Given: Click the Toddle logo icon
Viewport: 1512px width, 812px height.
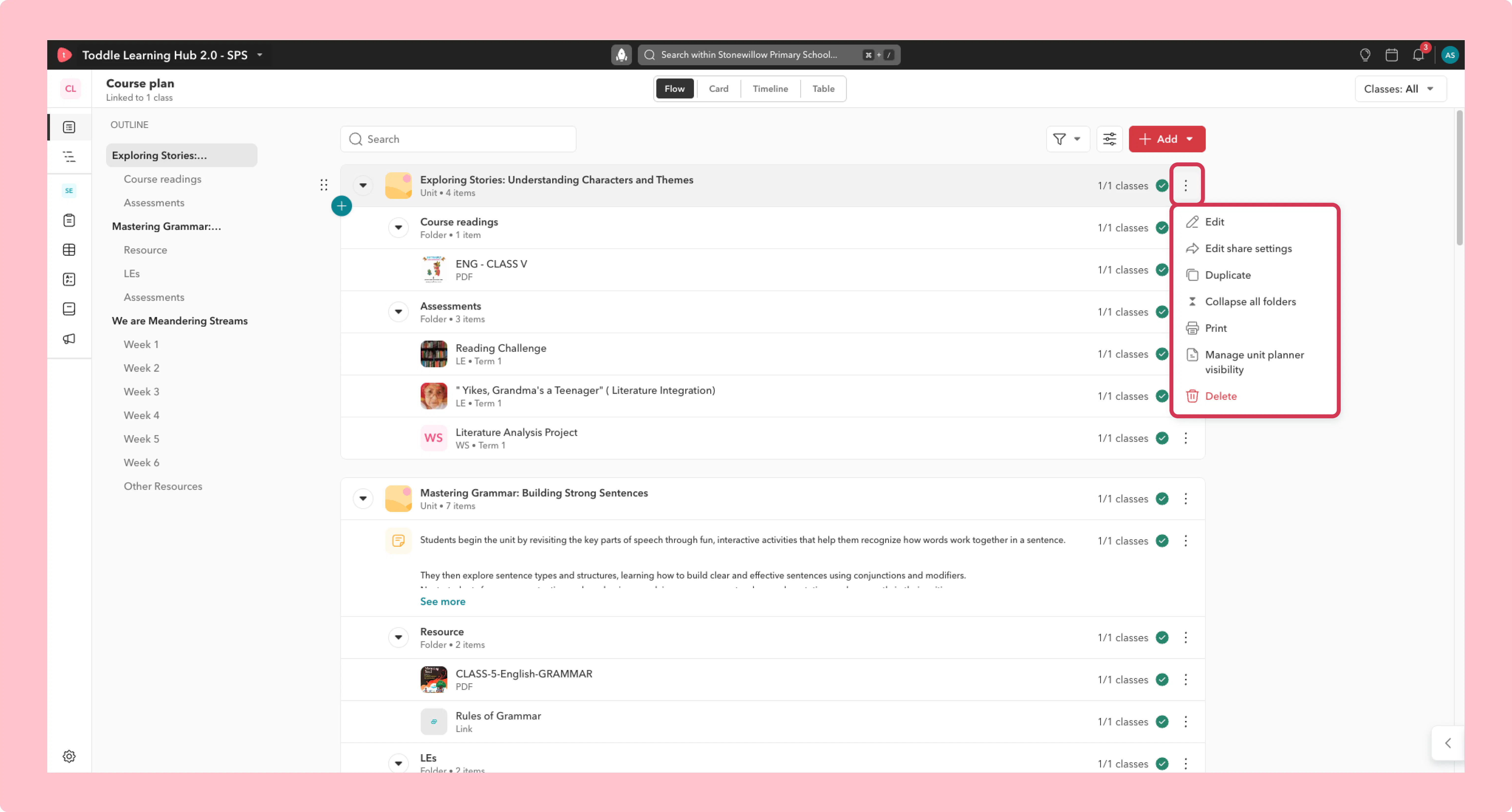Looking at the screenshot, I should coord(64,55).
